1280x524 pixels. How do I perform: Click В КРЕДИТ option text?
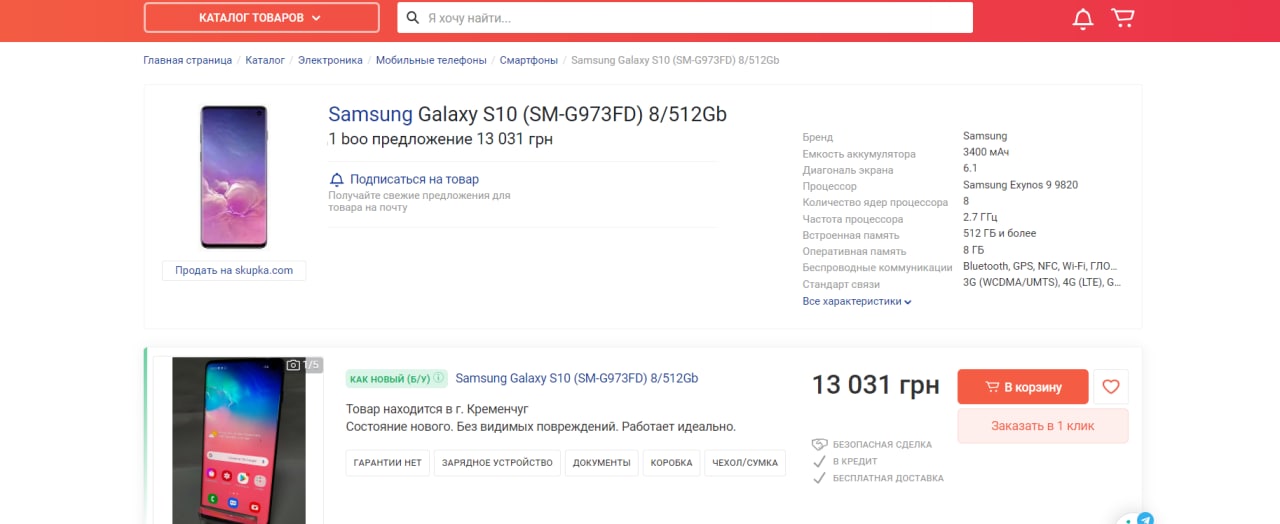click(855, 461)
